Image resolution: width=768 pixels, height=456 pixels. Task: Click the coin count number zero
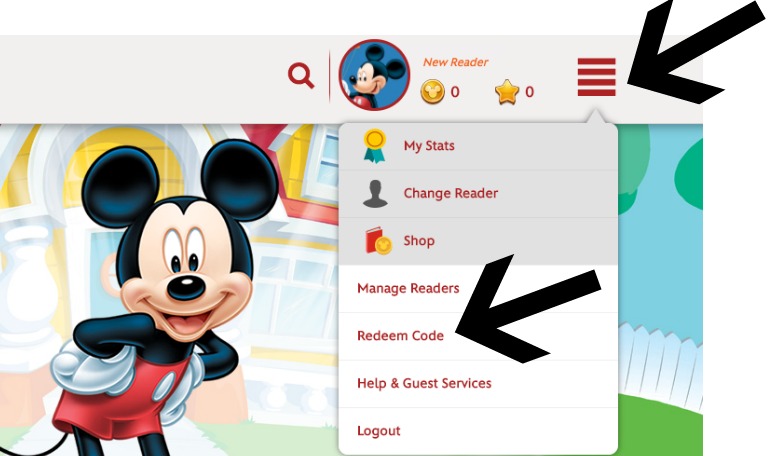[455, 92]
